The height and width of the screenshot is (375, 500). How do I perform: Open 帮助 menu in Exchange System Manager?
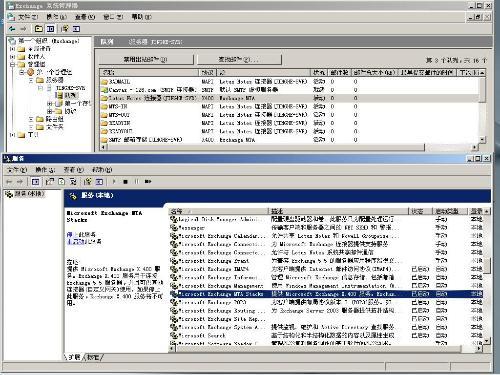click(141, 17)
